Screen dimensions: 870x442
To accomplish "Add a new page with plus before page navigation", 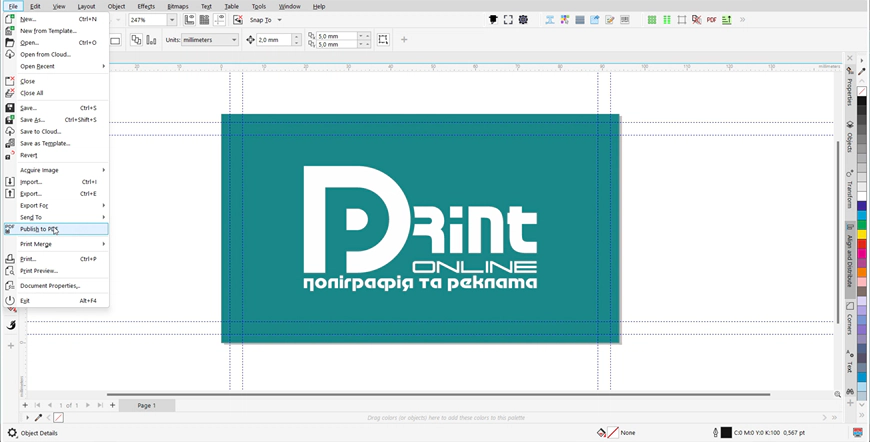I will [25, 405].
